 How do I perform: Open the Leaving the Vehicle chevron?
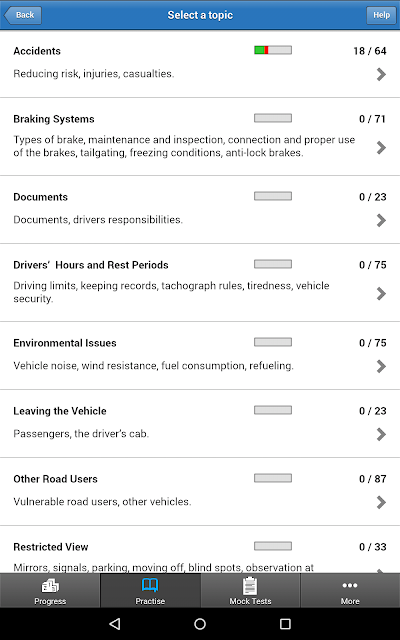coord(381,434)
